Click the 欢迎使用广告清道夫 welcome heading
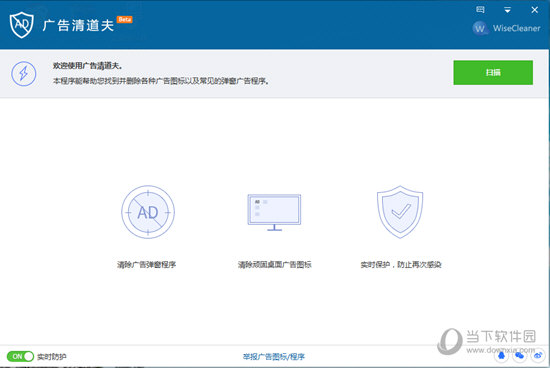This screenshot has width=550, height=368. click(87, 66)
